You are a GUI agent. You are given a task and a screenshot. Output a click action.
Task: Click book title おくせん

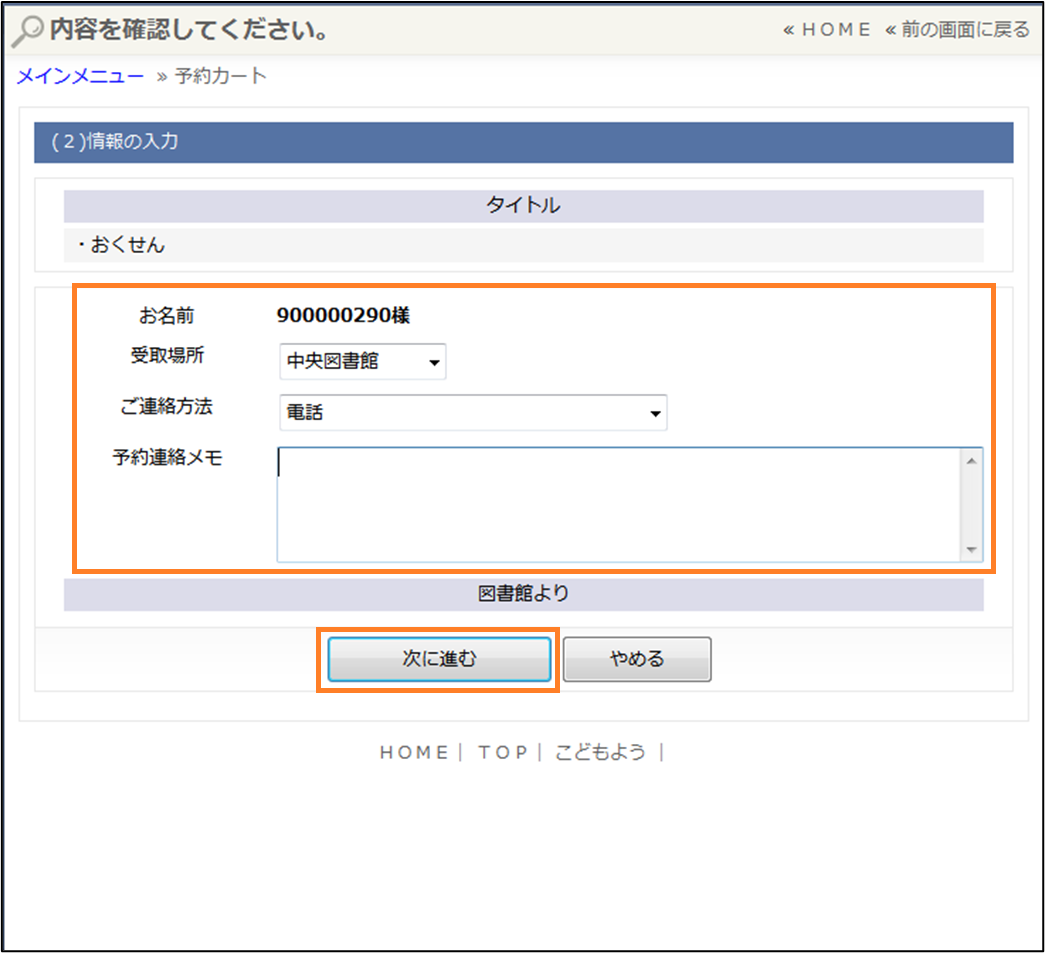pos(127,245)
